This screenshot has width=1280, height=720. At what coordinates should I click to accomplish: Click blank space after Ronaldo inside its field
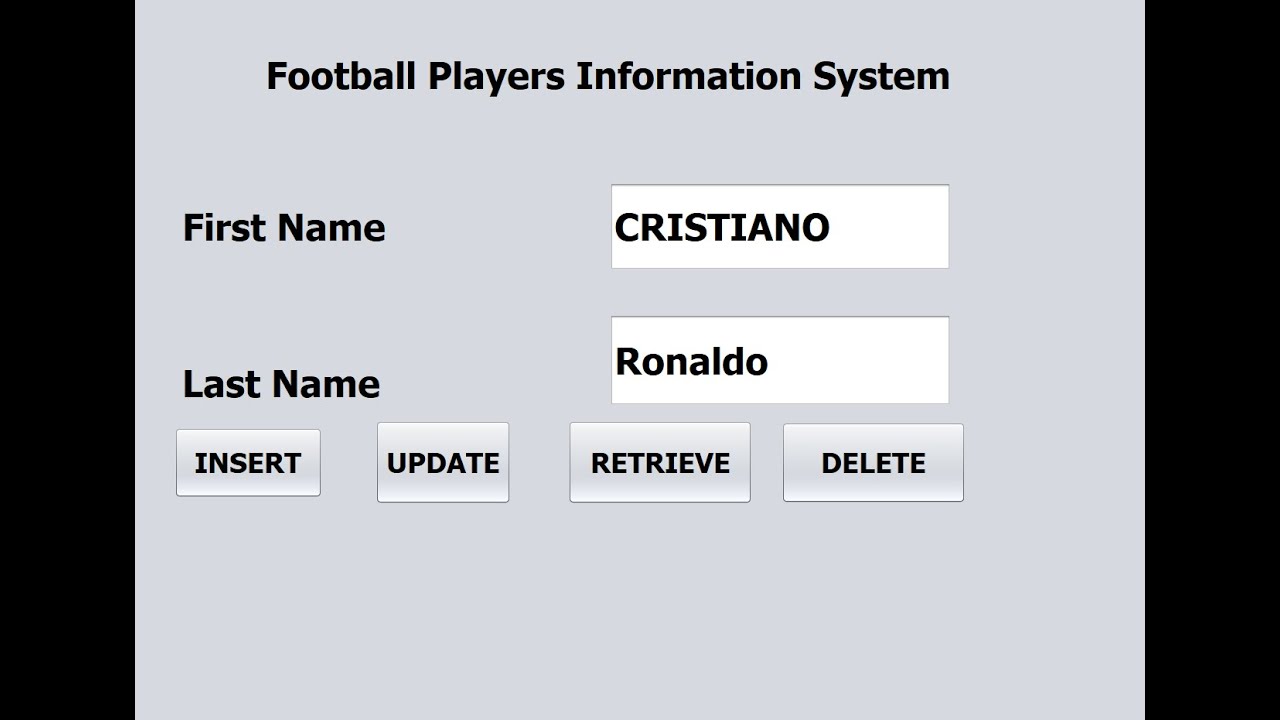point(860,361)
